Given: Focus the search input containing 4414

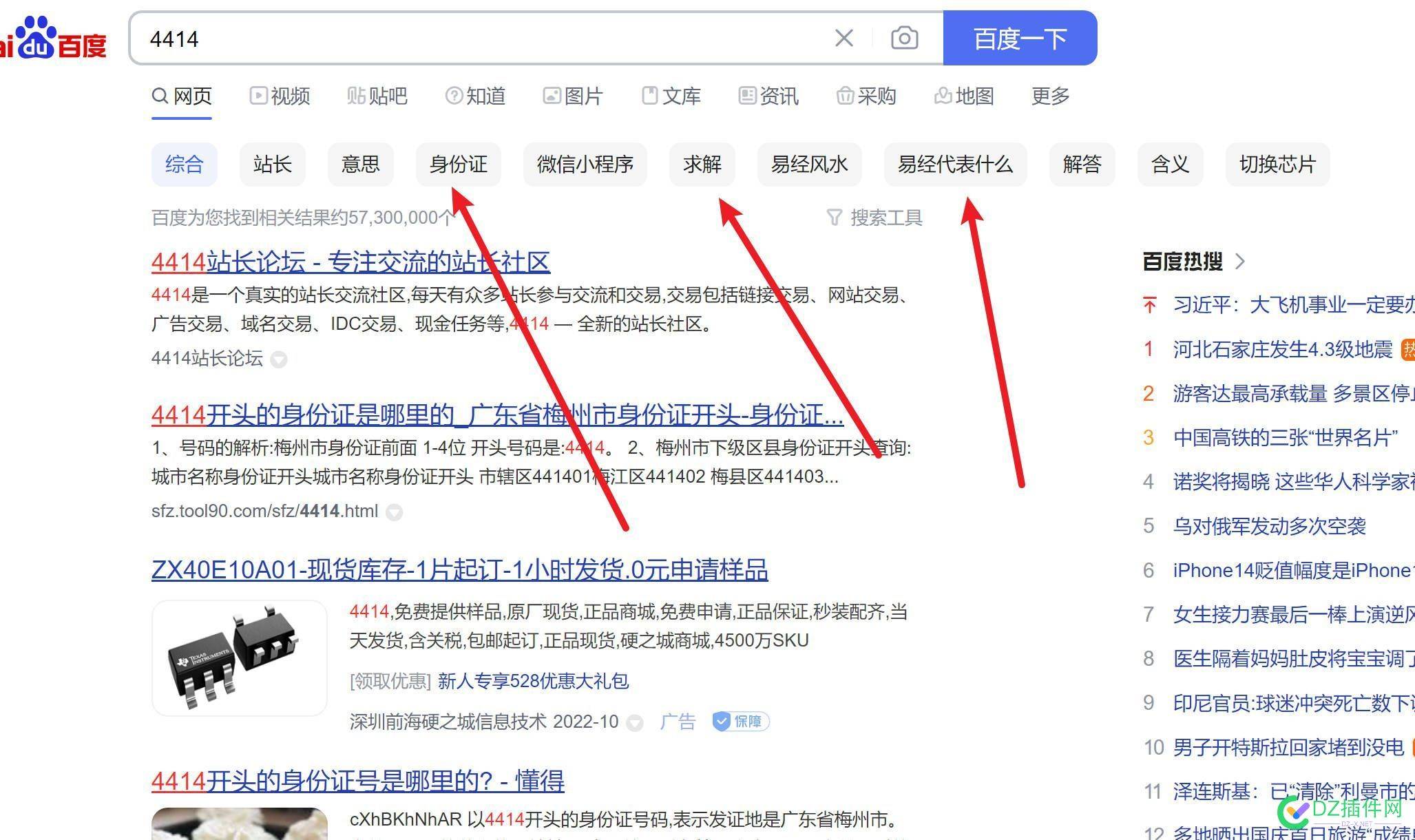Looking at the screenshot, I should click(x=482, y=38).
